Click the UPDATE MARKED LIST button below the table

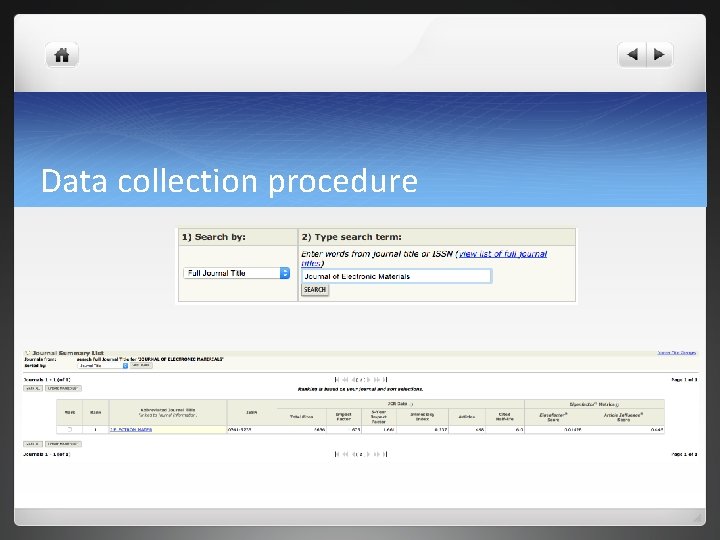[63, 444]
